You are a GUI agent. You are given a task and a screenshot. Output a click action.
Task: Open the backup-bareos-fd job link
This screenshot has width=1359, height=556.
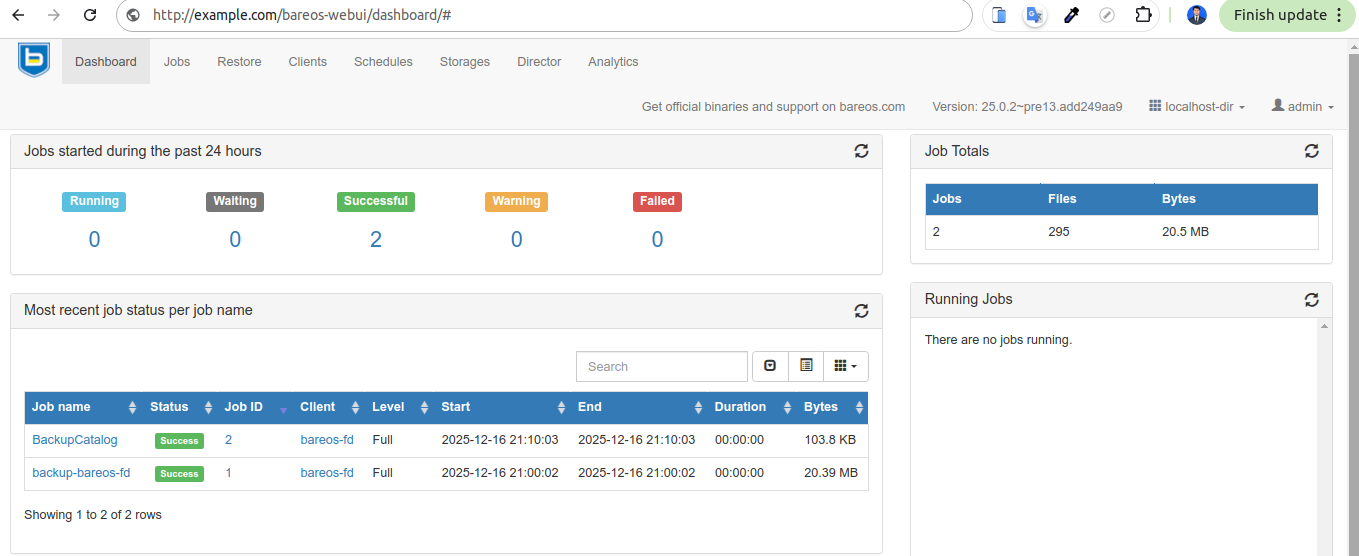(81, 473)
